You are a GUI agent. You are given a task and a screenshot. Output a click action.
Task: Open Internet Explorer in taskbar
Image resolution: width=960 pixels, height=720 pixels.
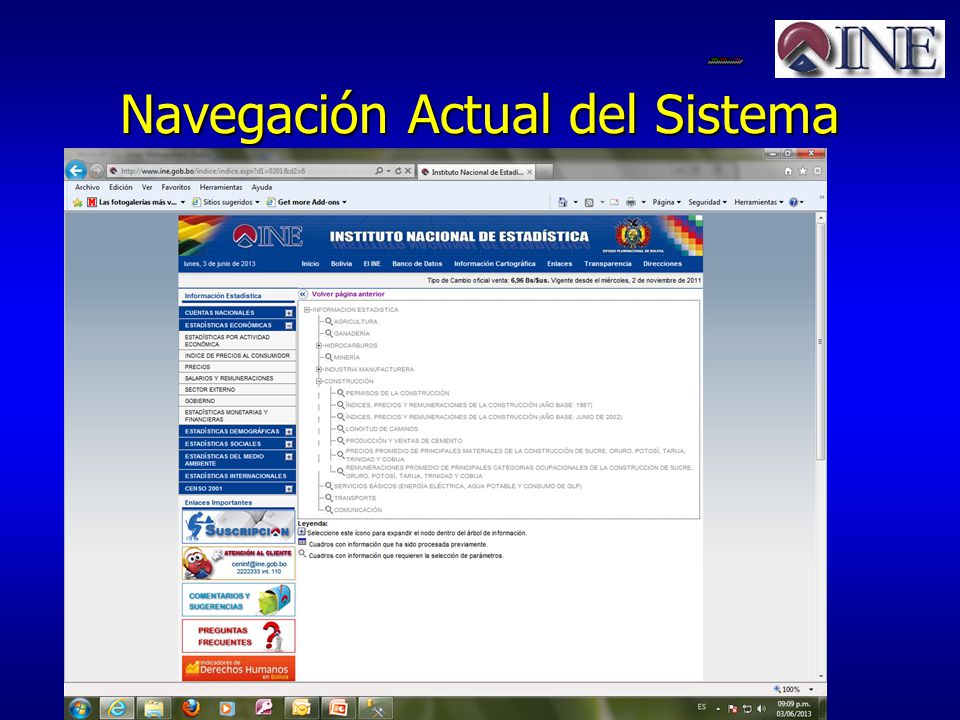tap(116, 708)
